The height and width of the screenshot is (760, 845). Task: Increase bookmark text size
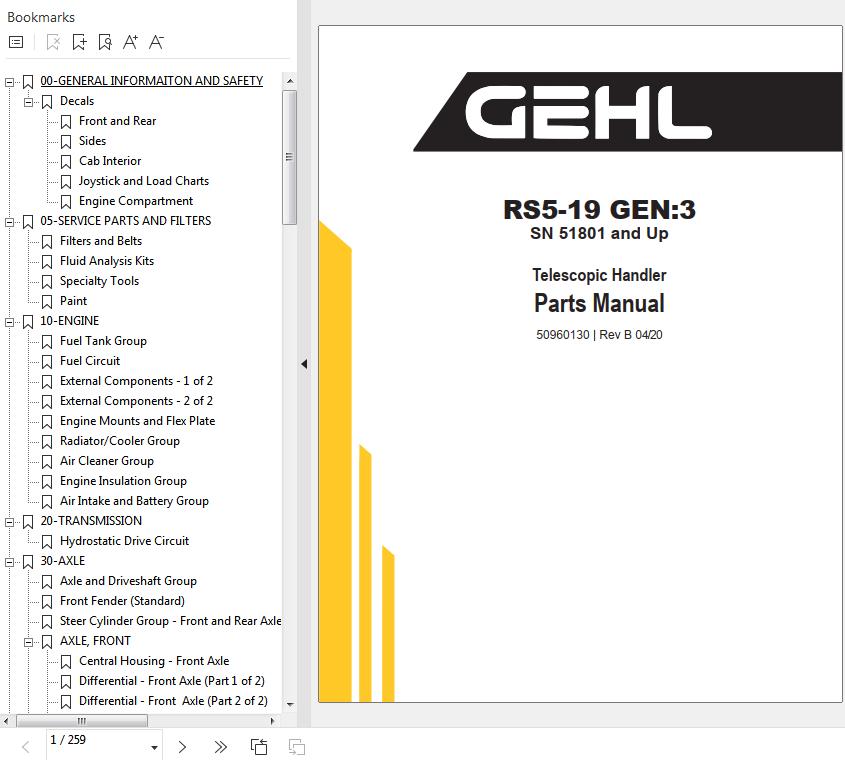[x=130, y=42]
